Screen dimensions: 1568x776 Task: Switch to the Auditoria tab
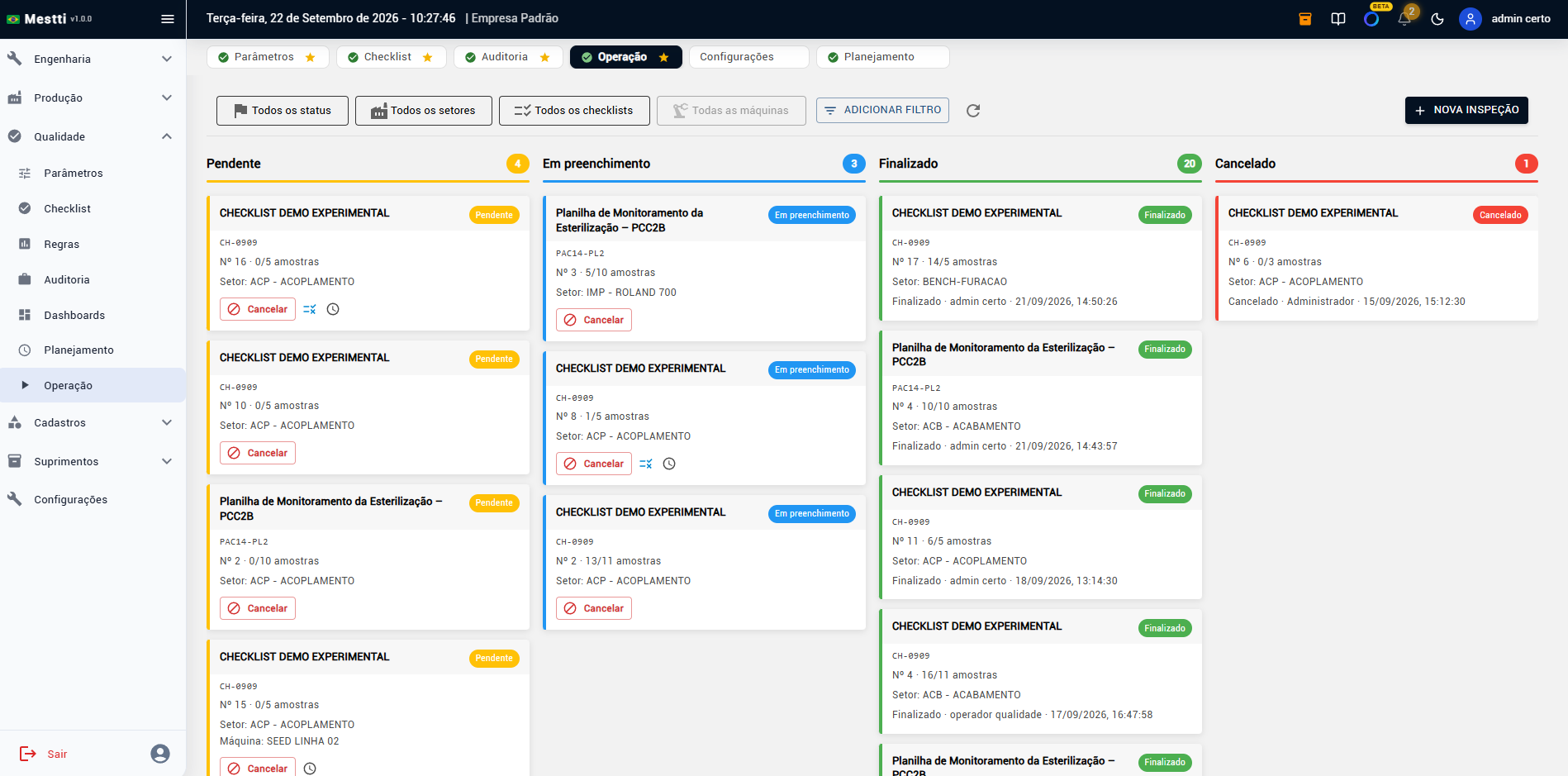[508, 57]
